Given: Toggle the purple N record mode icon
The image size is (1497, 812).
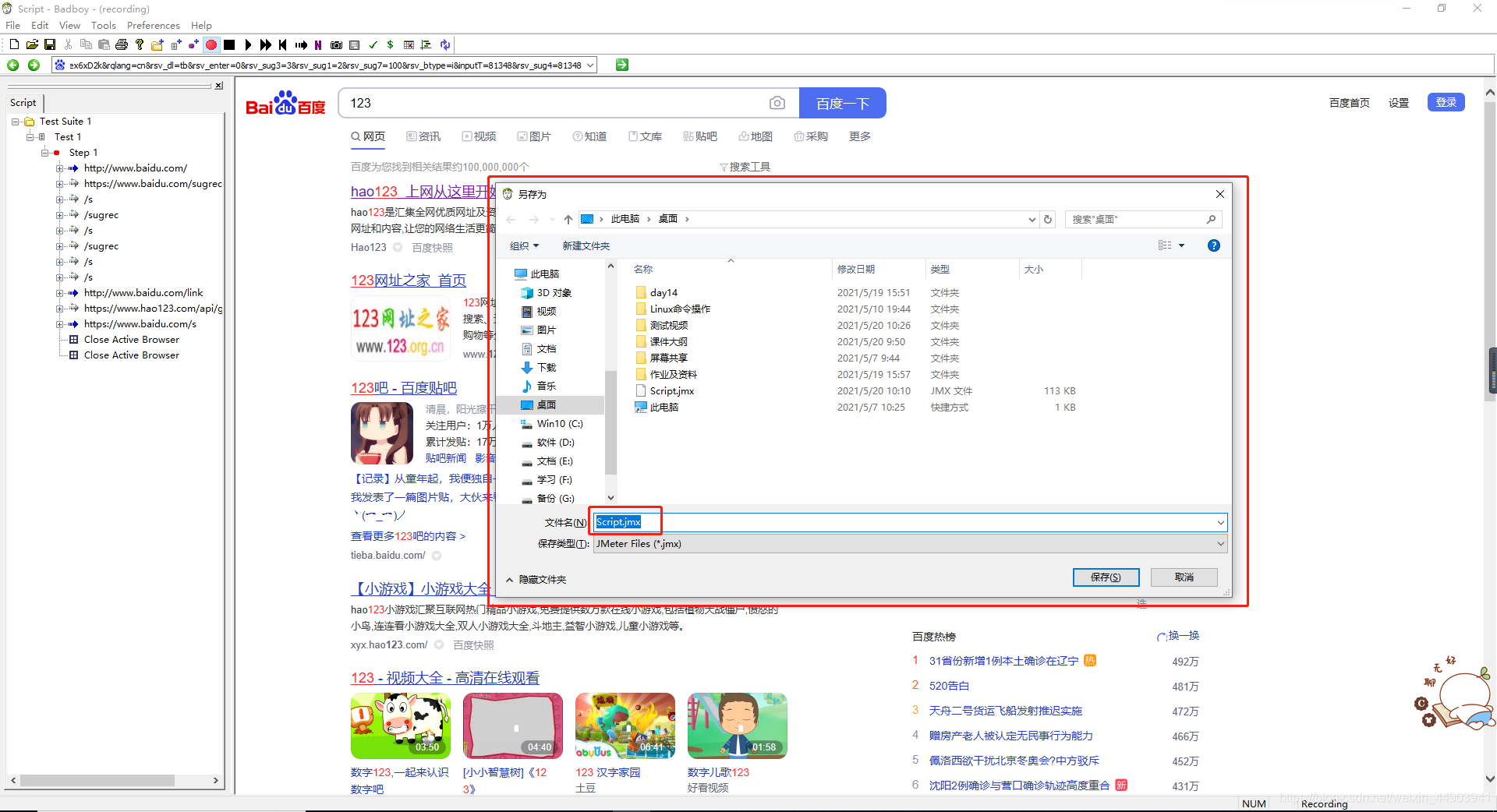Looking at the screenshot, I should point(318,44).
